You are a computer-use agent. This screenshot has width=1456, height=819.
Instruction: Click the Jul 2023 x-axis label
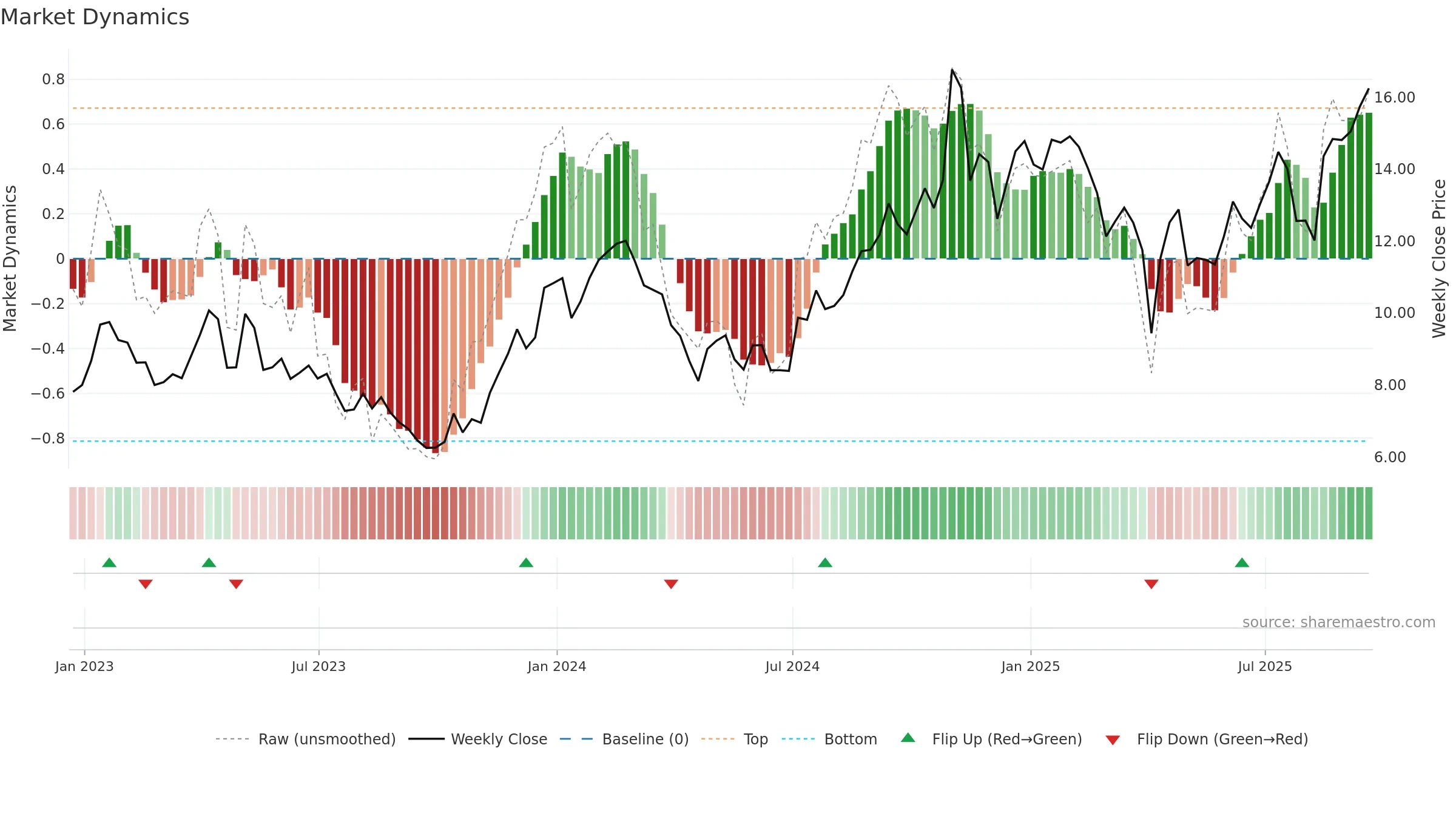318,666
